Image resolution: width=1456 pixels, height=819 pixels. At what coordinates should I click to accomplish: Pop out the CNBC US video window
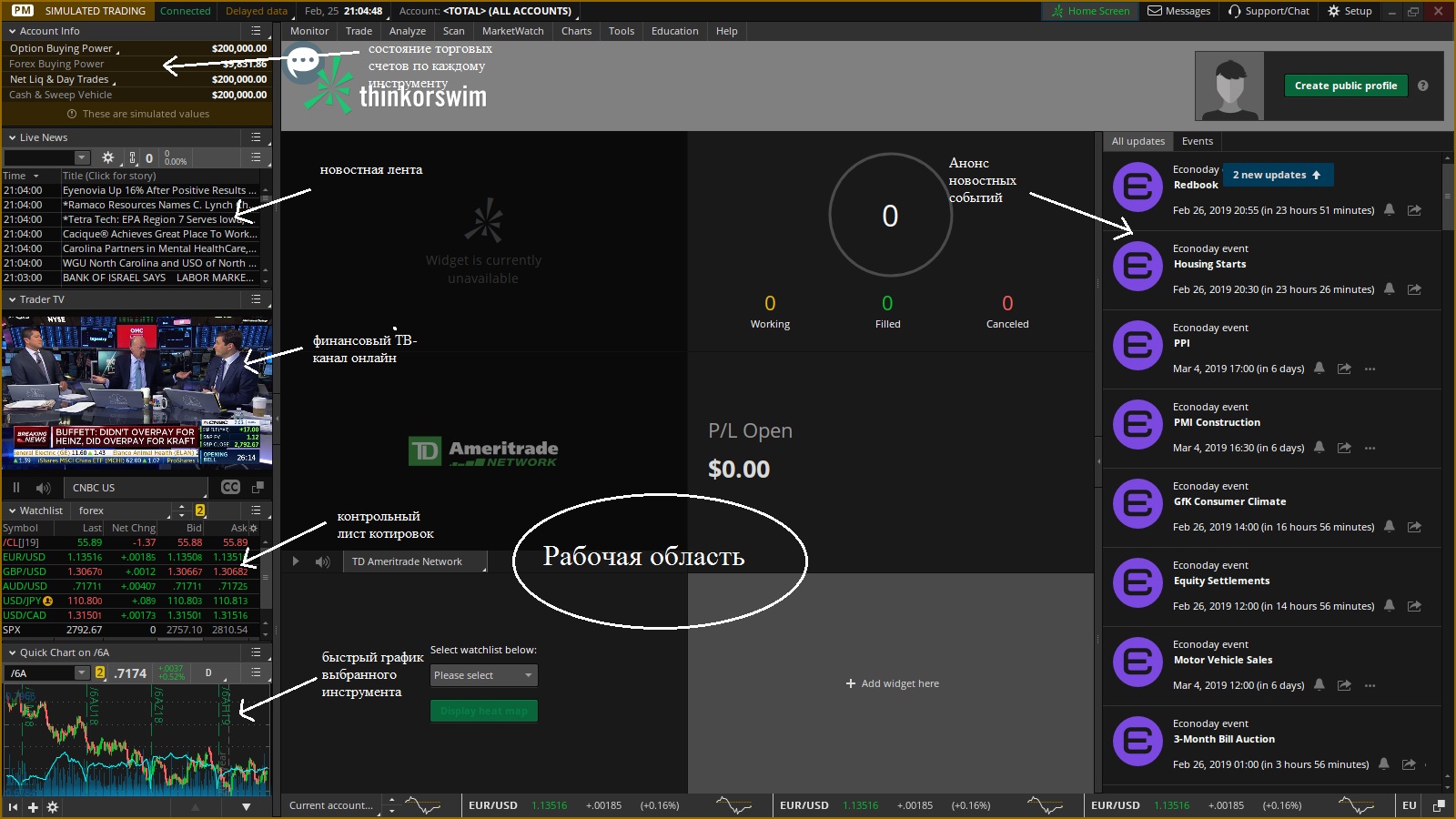(x=258, y=488)
